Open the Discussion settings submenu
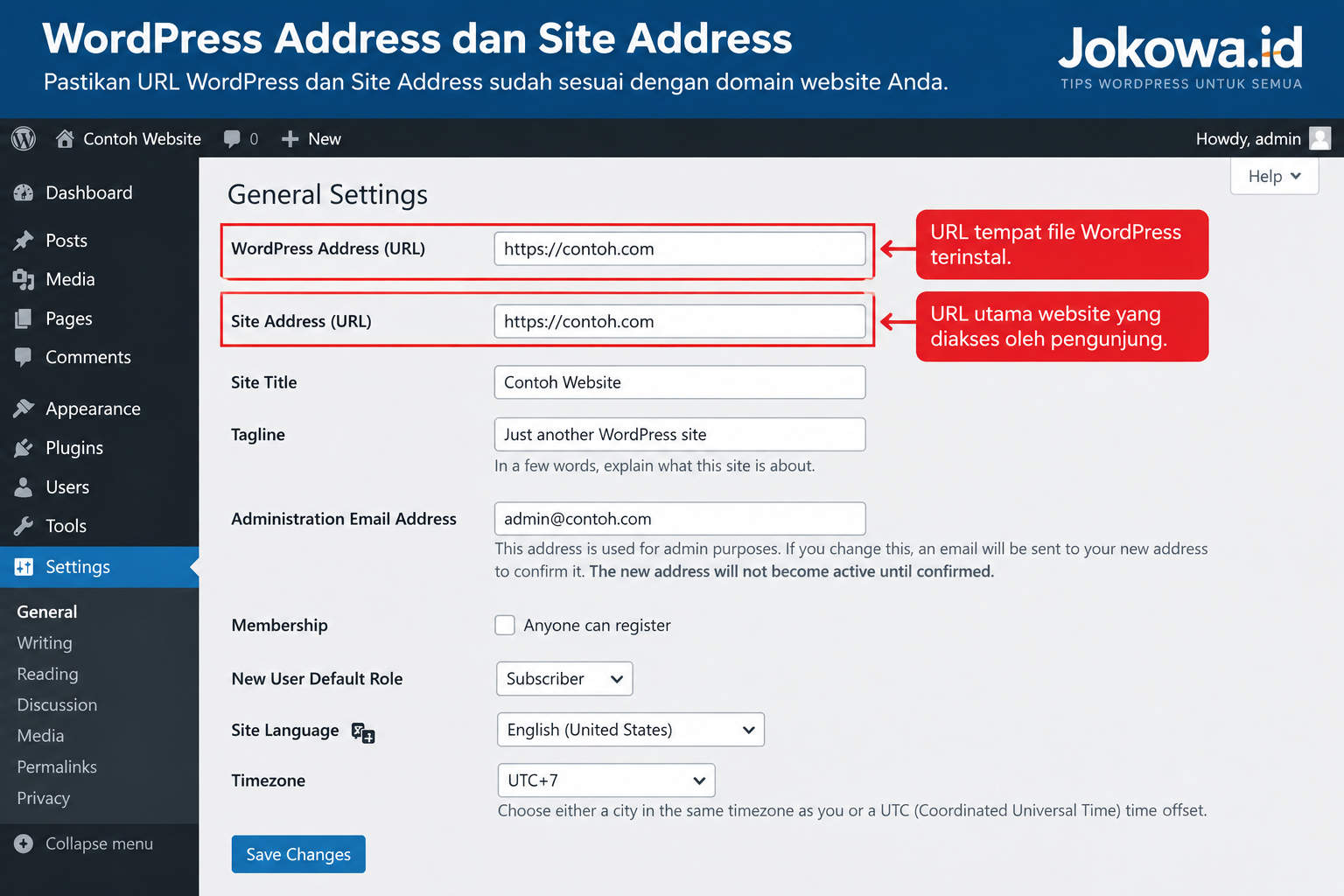Image resolution: width=1344 pixels, height=896 pixels. 57,705
